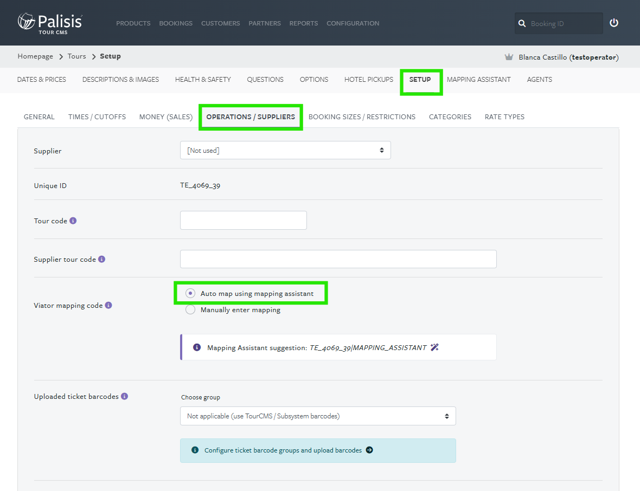Switch to Questions tab
This screenshot has width=640, height=491.
(265, 80)
